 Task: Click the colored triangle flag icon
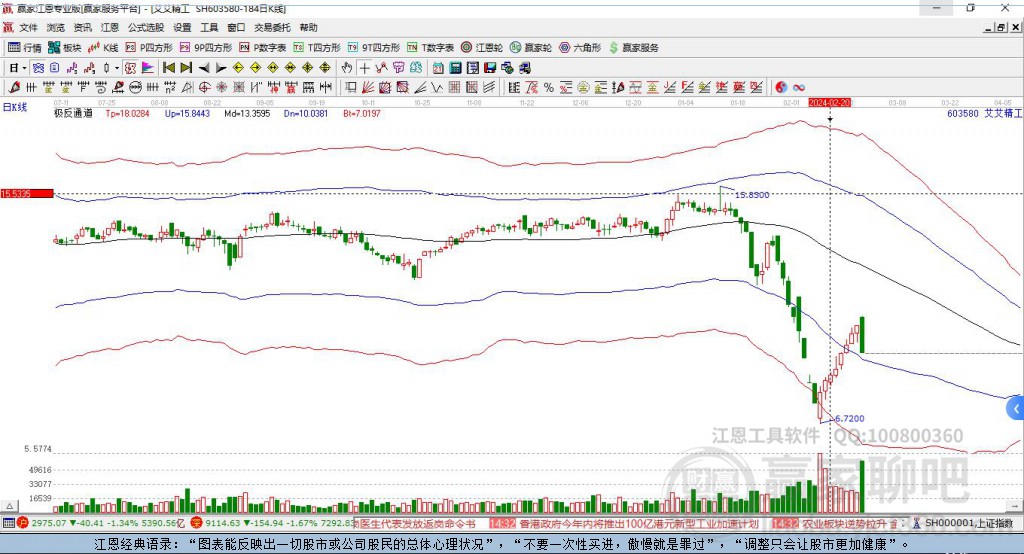click(148, 68)
